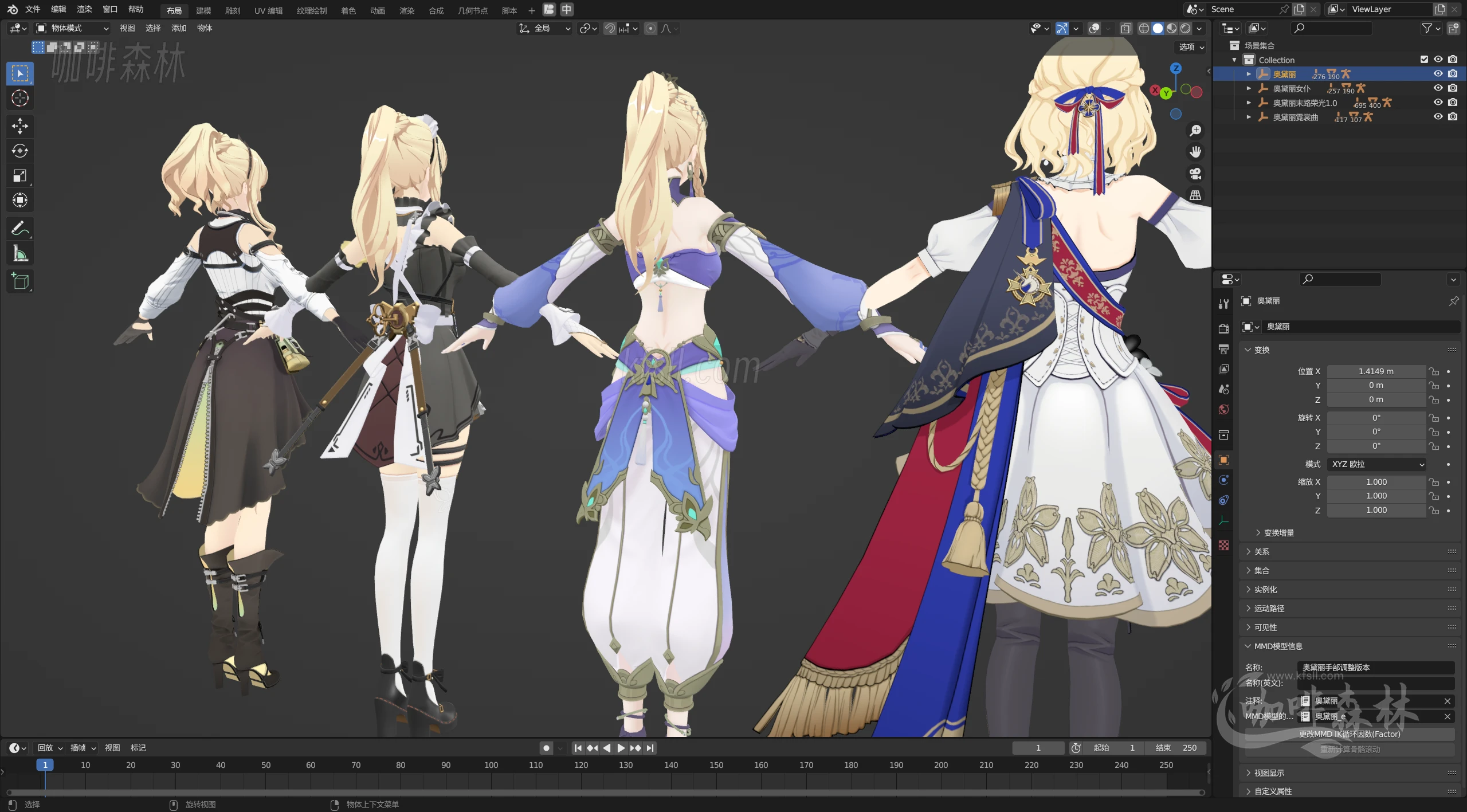Viewport: 1467px width, 812px height.
Task: Open the 文件 menu
Action: pos(33,9)
